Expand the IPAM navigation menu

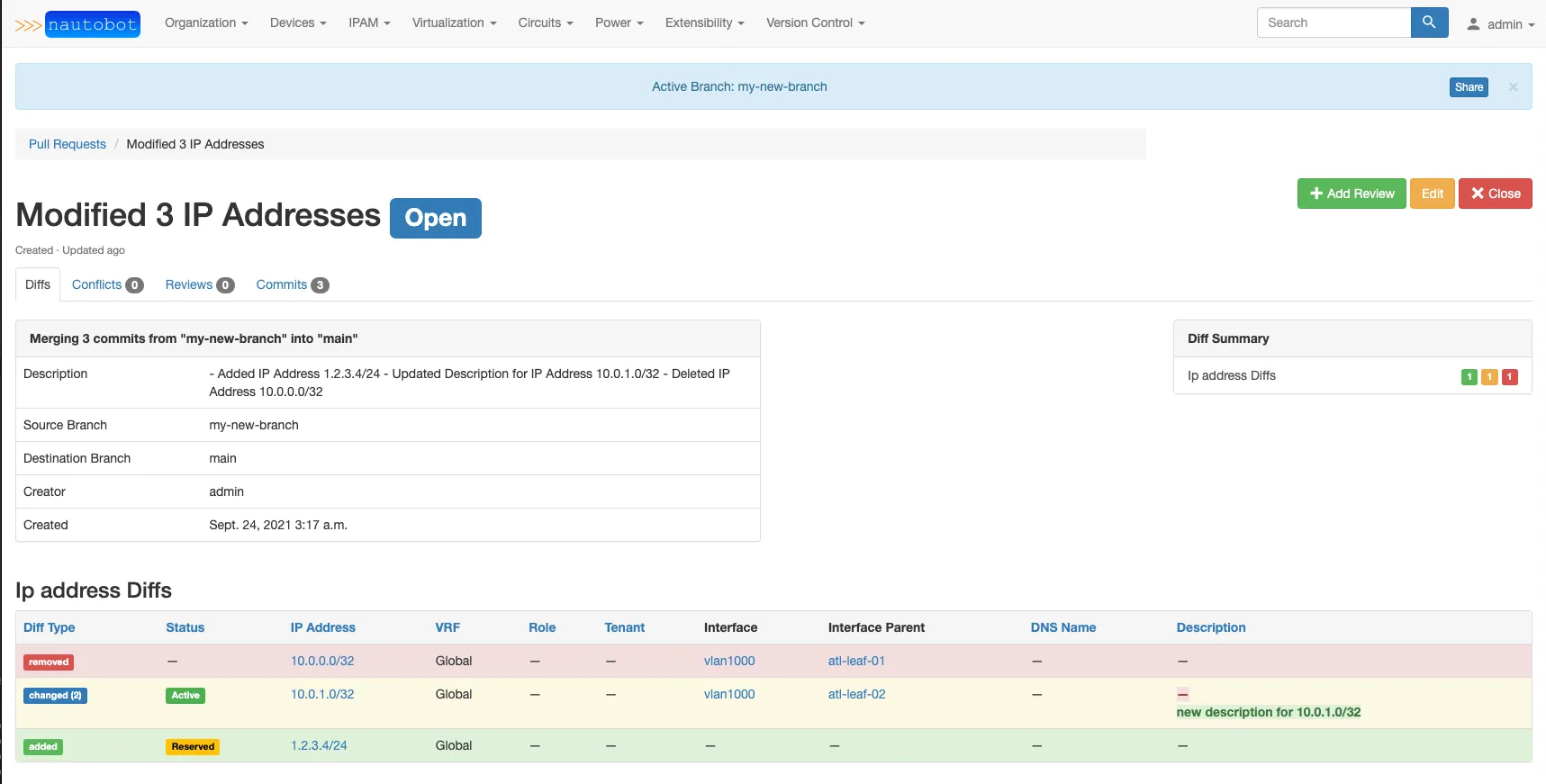coord(369,23)
